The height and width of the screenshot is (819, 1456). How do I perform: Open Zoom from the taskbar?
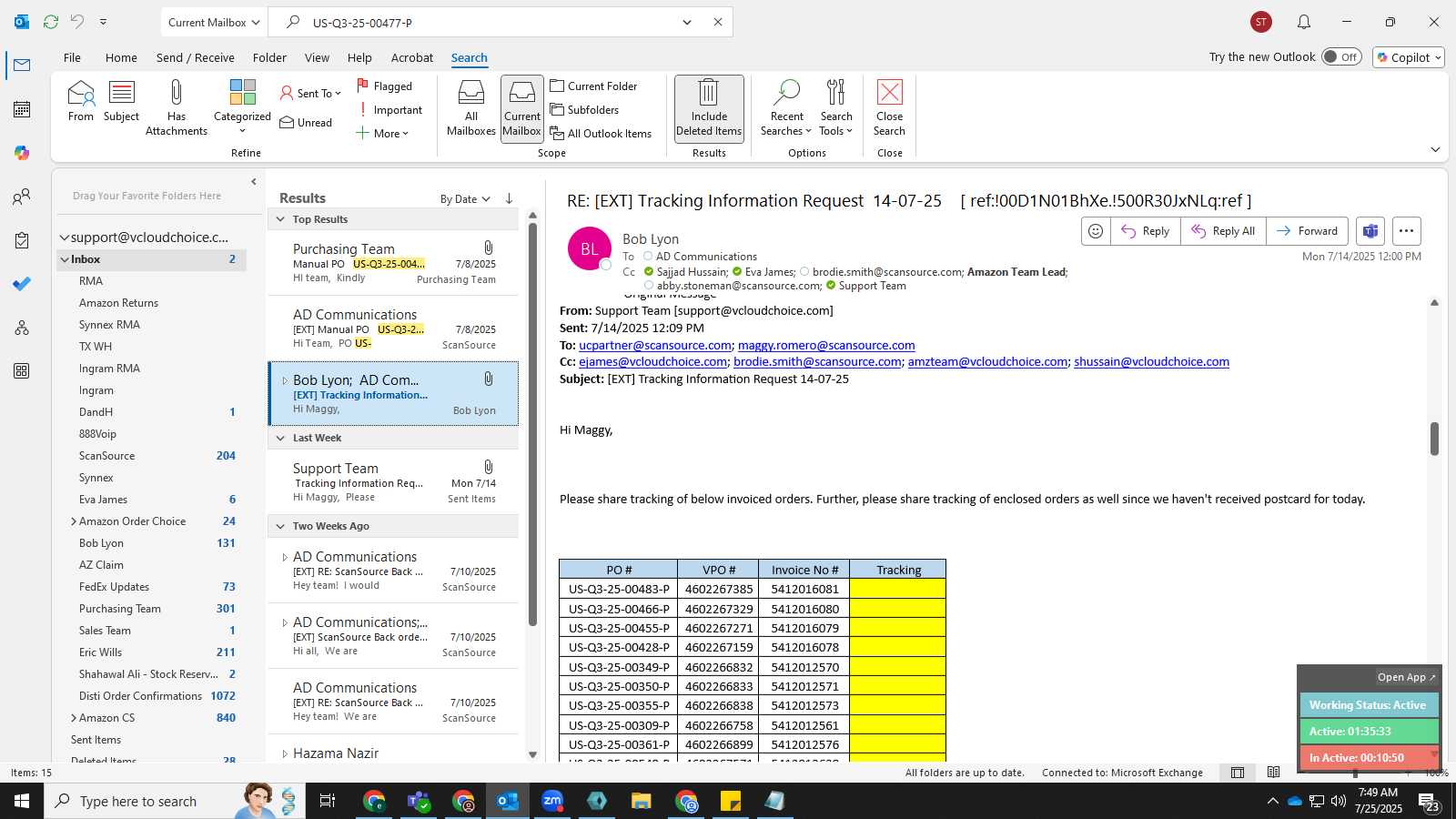[552, 801]
